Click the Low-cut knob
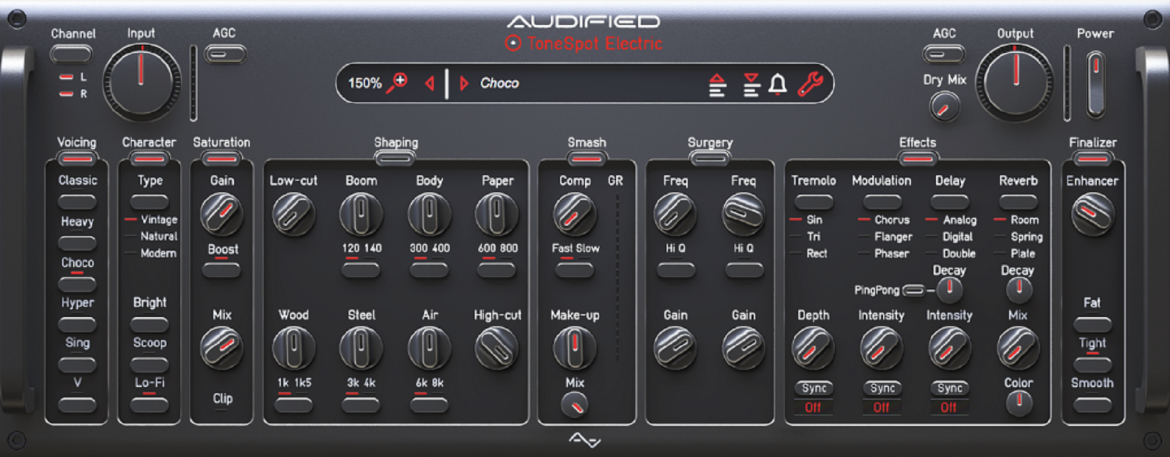 pyautogui.click(x=293, y=214)
